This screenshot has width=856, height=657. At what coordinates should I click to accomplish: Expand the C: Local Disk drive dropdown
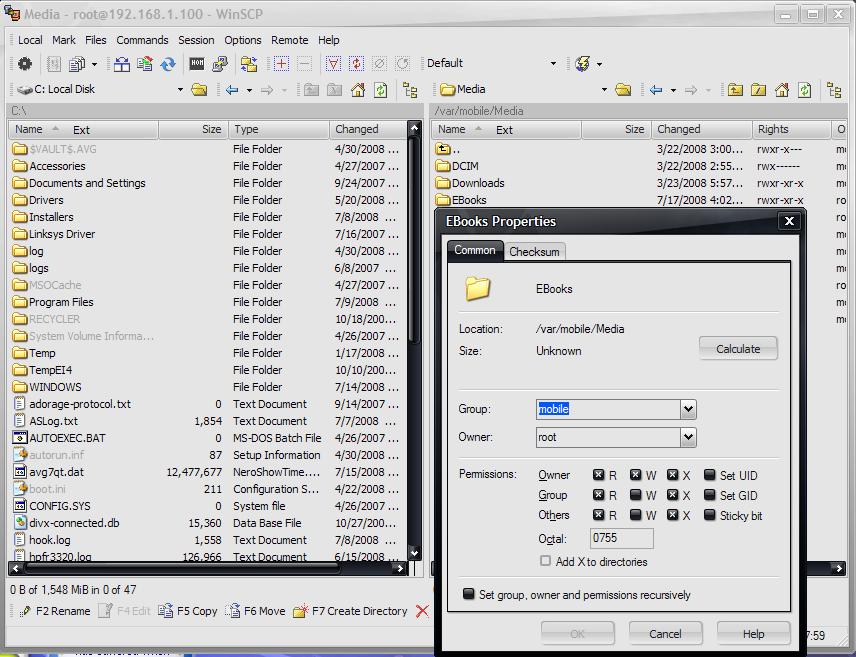click(x=180, y=90)
